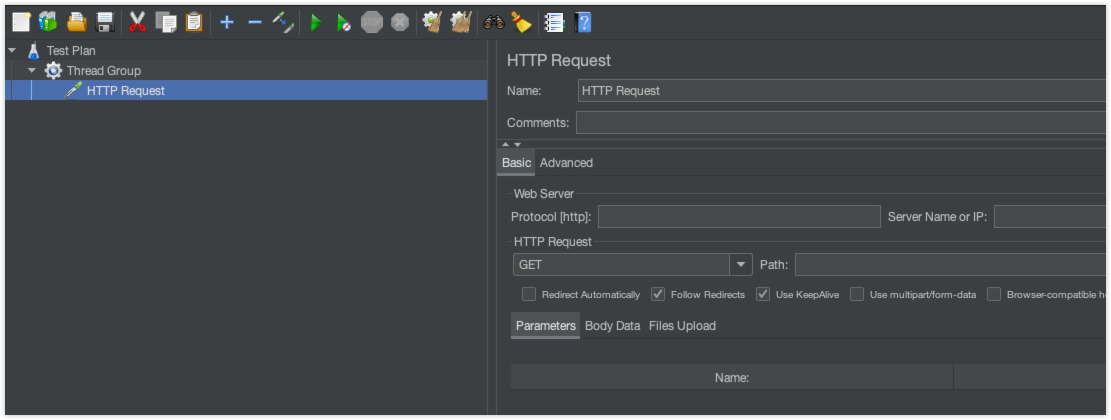Viewport: 1111px width, 420px height.
Task: Click the Stop sign icon
Action: pos(372,23)
